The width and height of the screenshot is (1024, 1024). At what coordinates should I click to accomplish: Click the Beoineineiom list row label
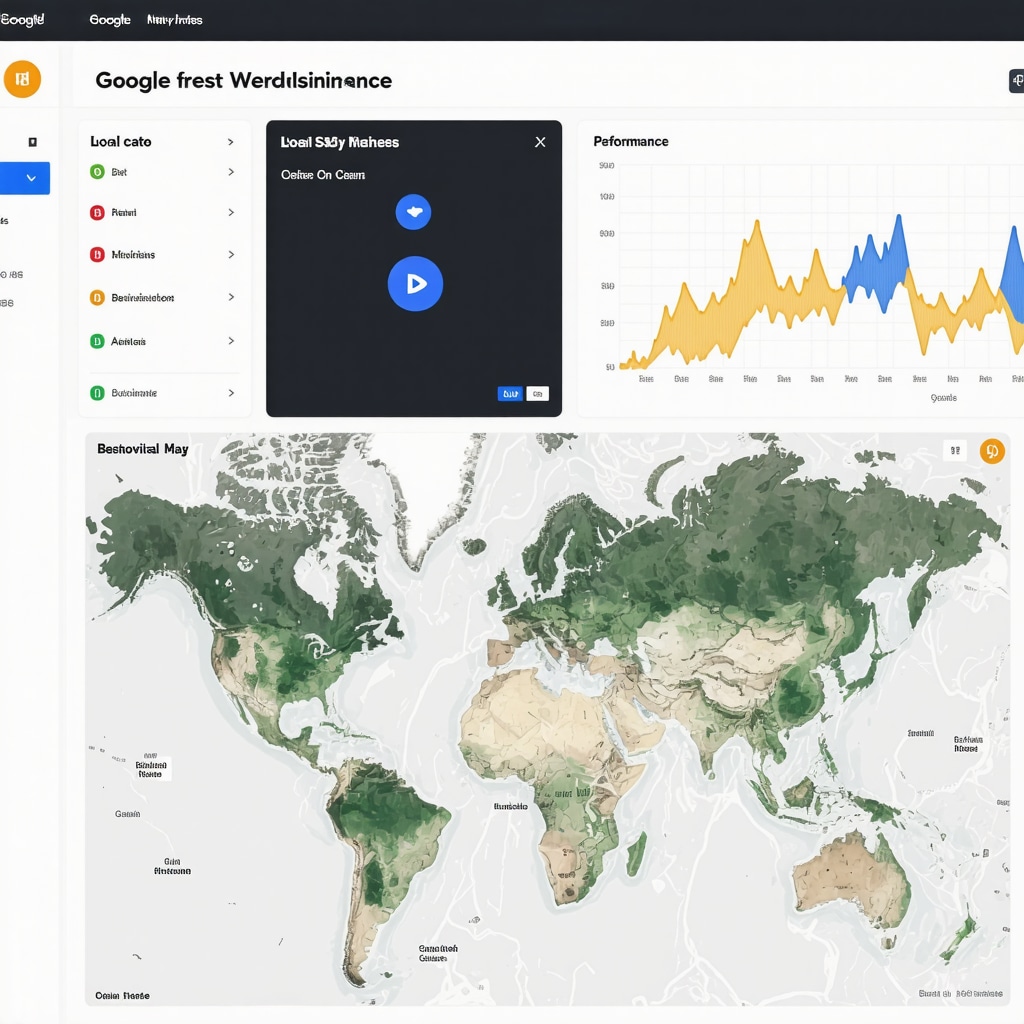pos(142,298)
